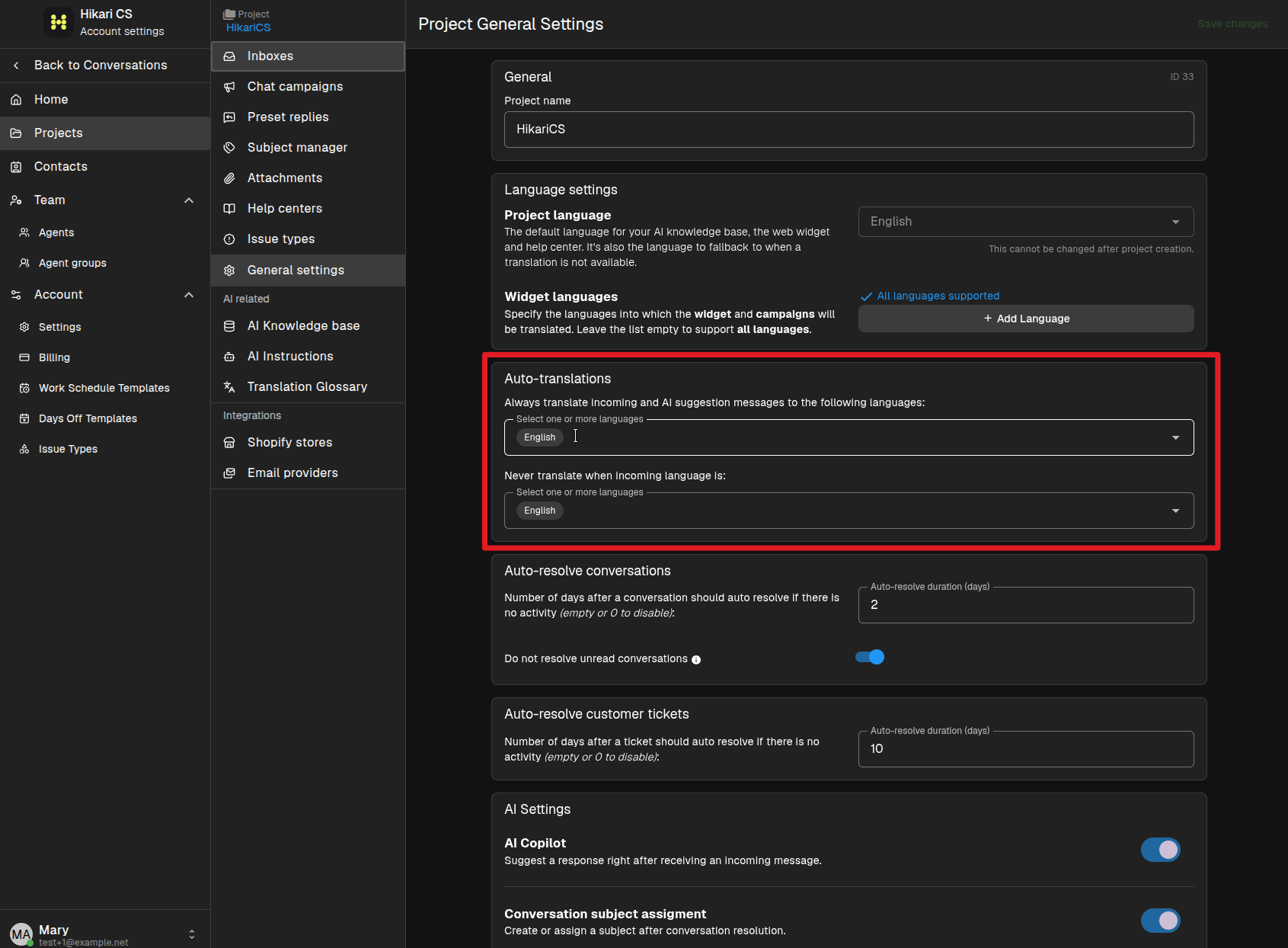Open Never translate languages dropdown arrow
1288x948 pixels.
click(1176, 511)
